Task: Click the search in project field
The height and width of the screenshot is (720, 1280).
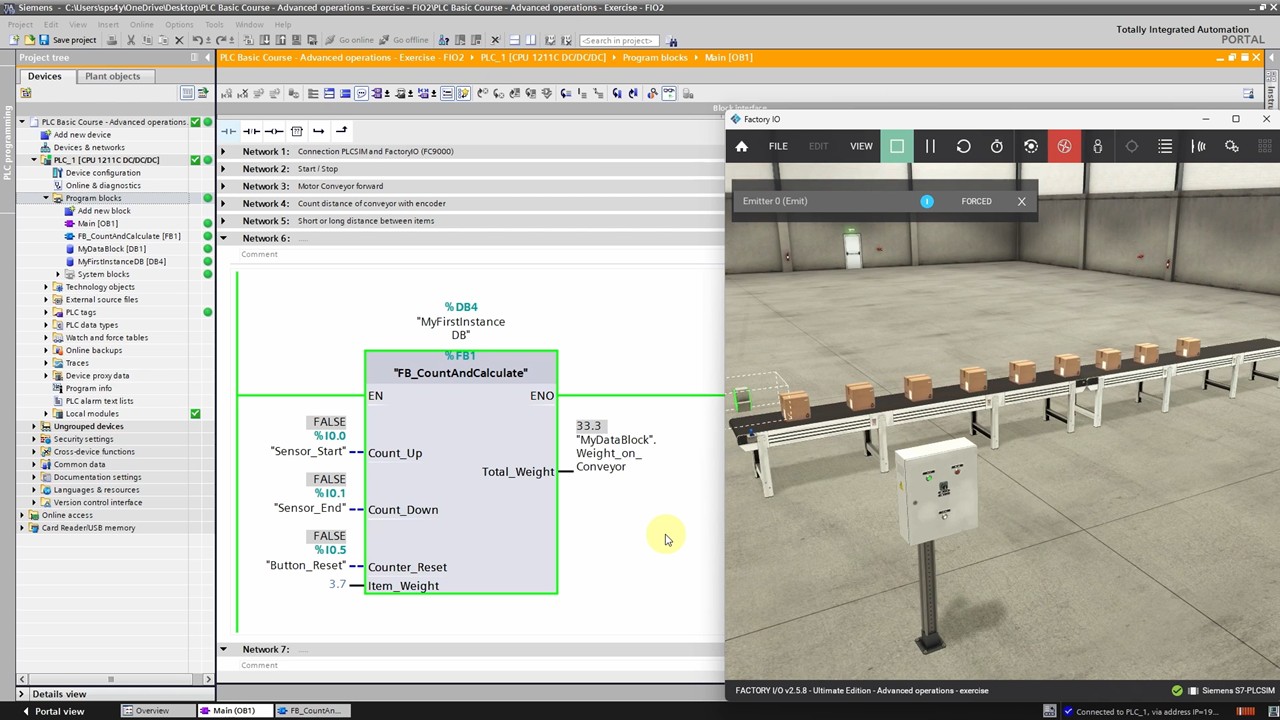Action: click(x=619, y=40)
